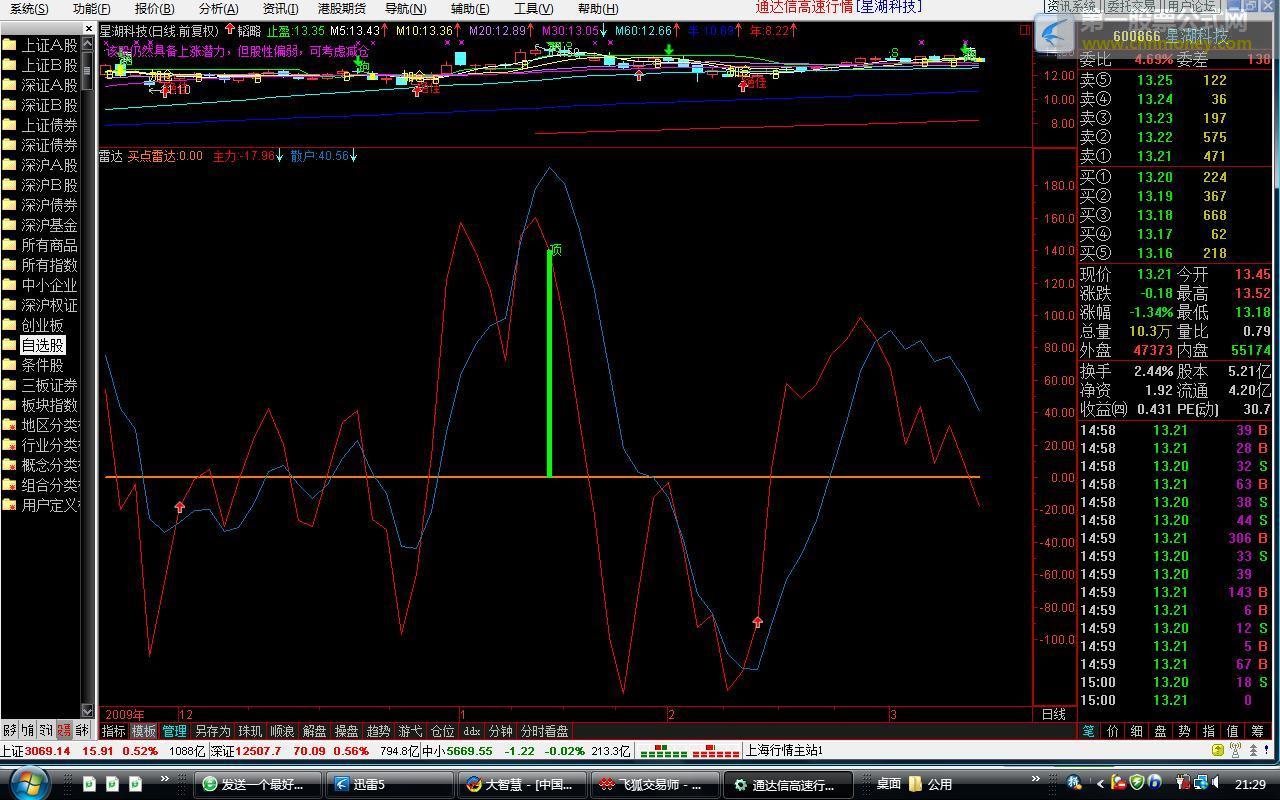Open 中小企业 category
The image size is (1280, 800).
(x=40, y=285)
